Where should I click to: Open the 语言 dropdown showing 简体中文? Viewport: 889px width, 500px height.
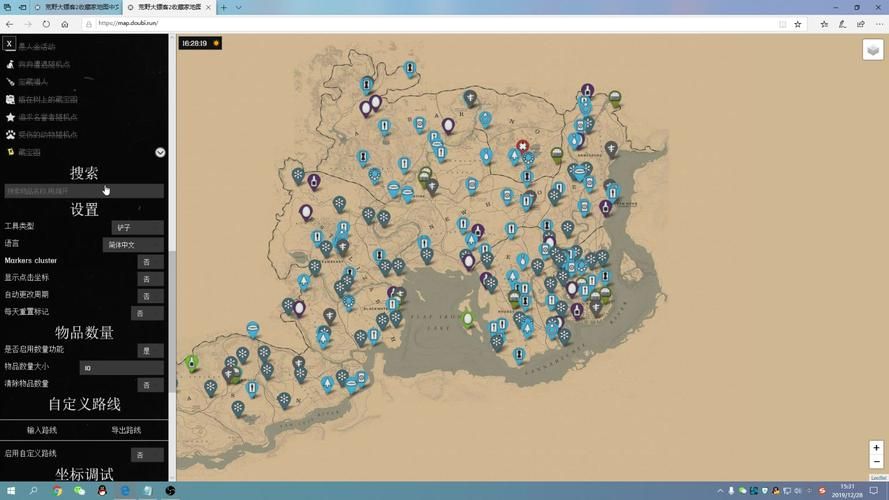click(133, 244)
